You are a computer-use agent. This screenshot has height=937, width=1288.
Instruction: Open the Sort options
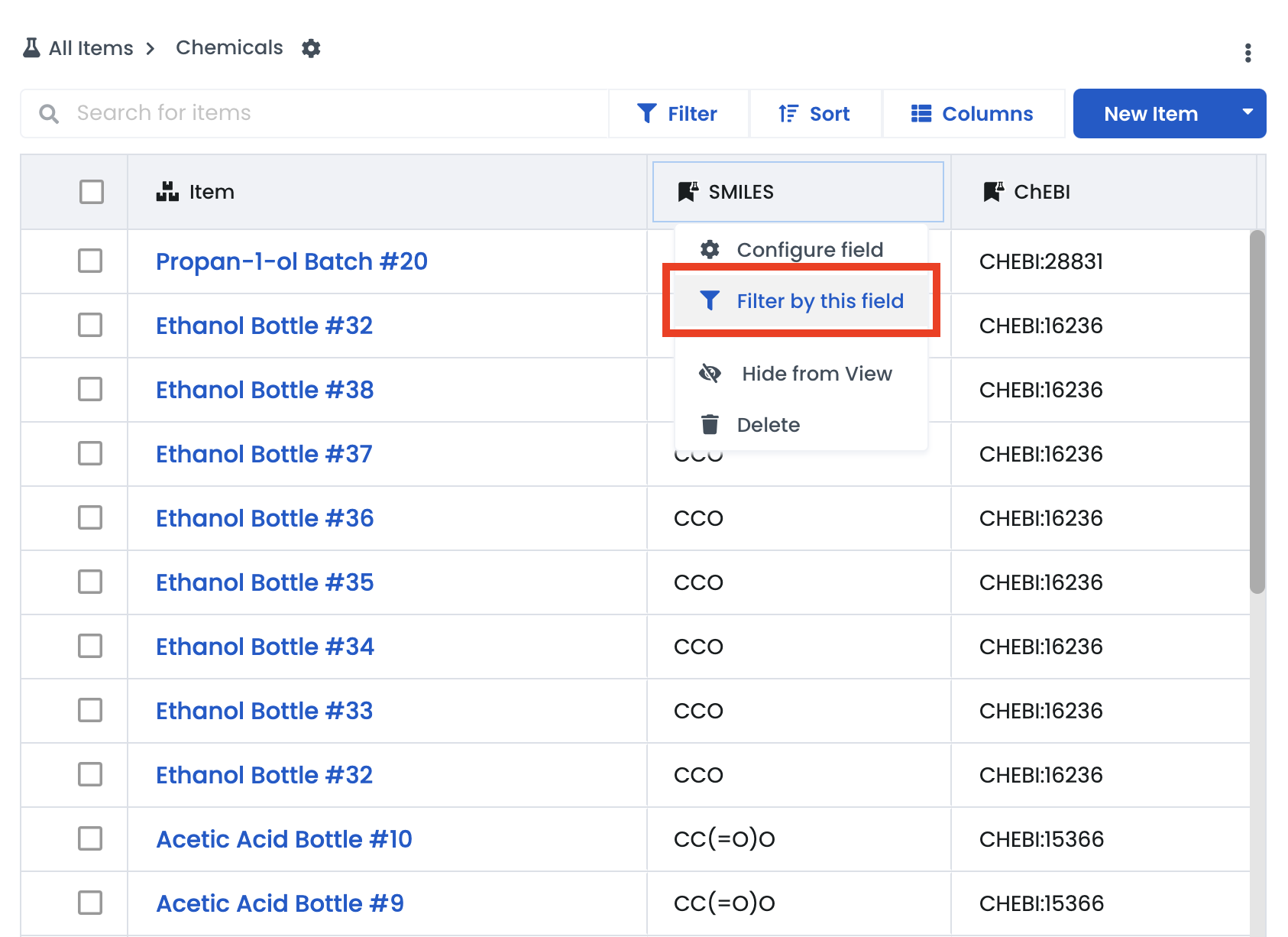(814, 114)
